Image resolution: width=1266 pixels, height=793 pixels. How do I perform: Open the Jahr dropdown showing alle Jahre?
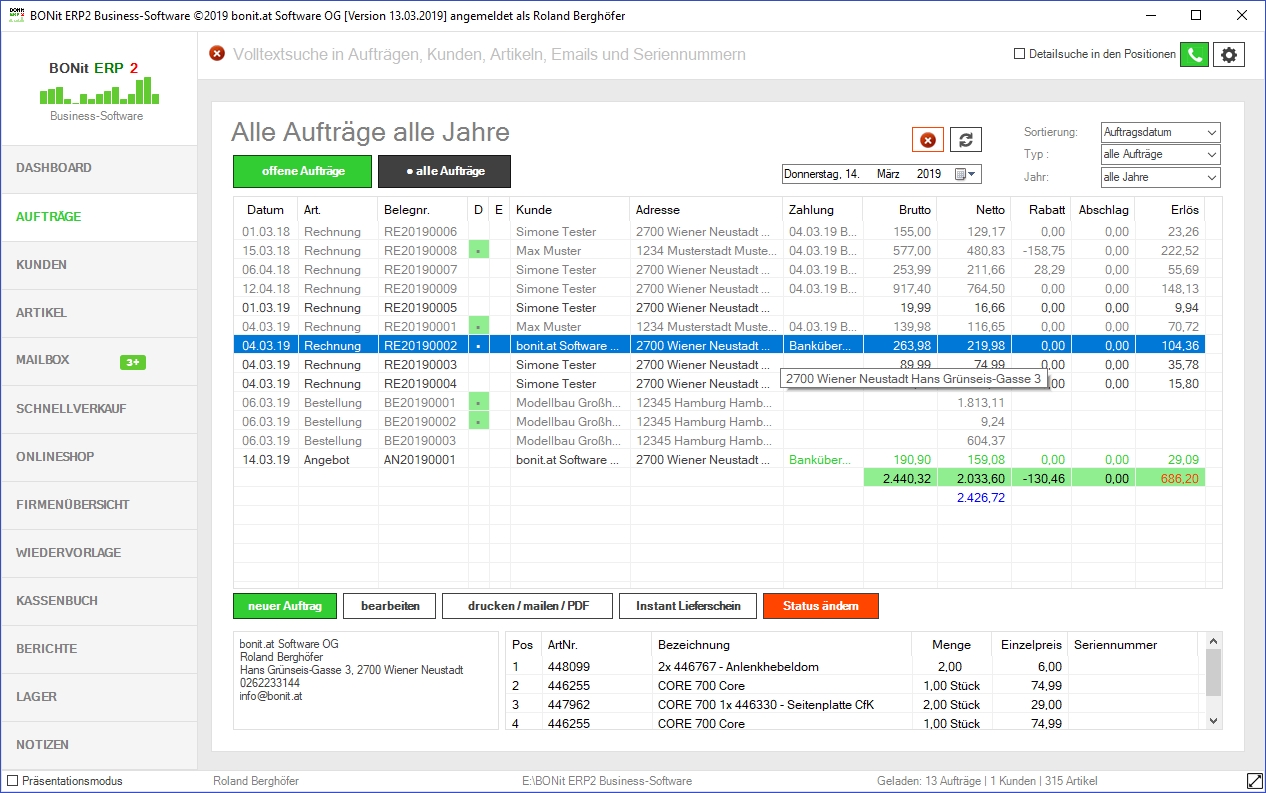click(x=1160, y=178)
